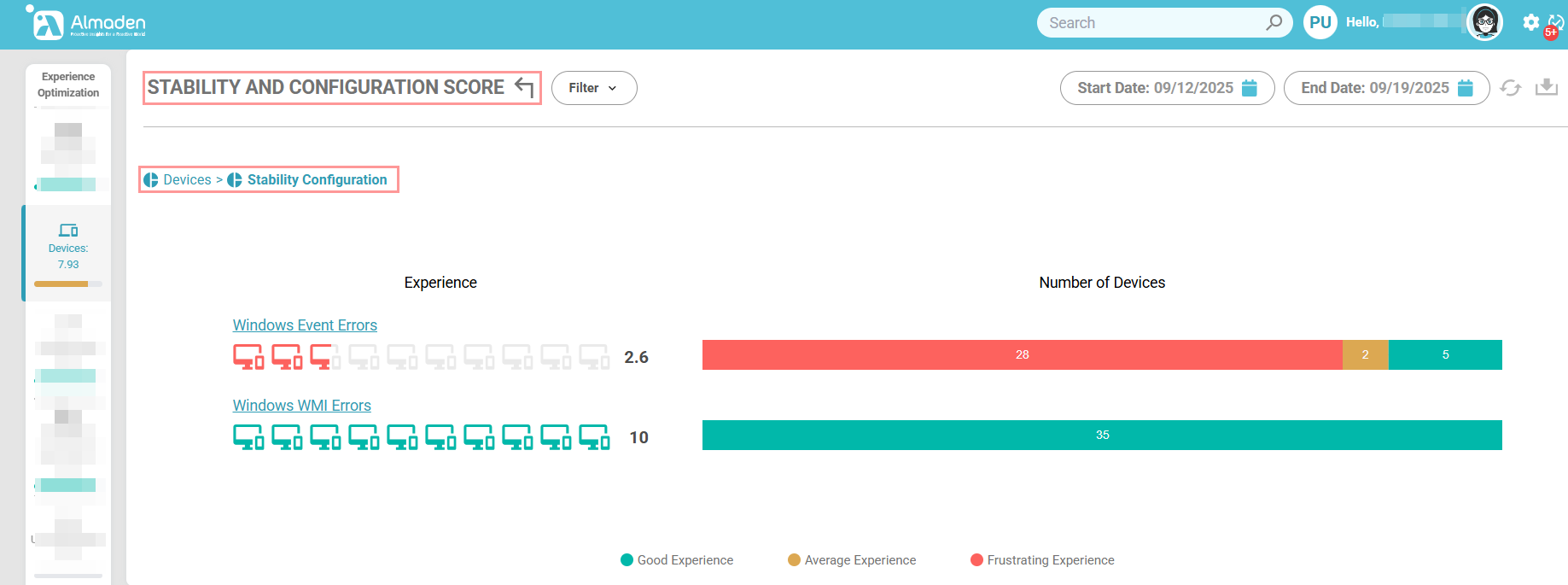This screenshot has width=1568, height=585.
Task: Go to the Devices breadcrumb
Action: pyautogui.click(x=187, y=180)
